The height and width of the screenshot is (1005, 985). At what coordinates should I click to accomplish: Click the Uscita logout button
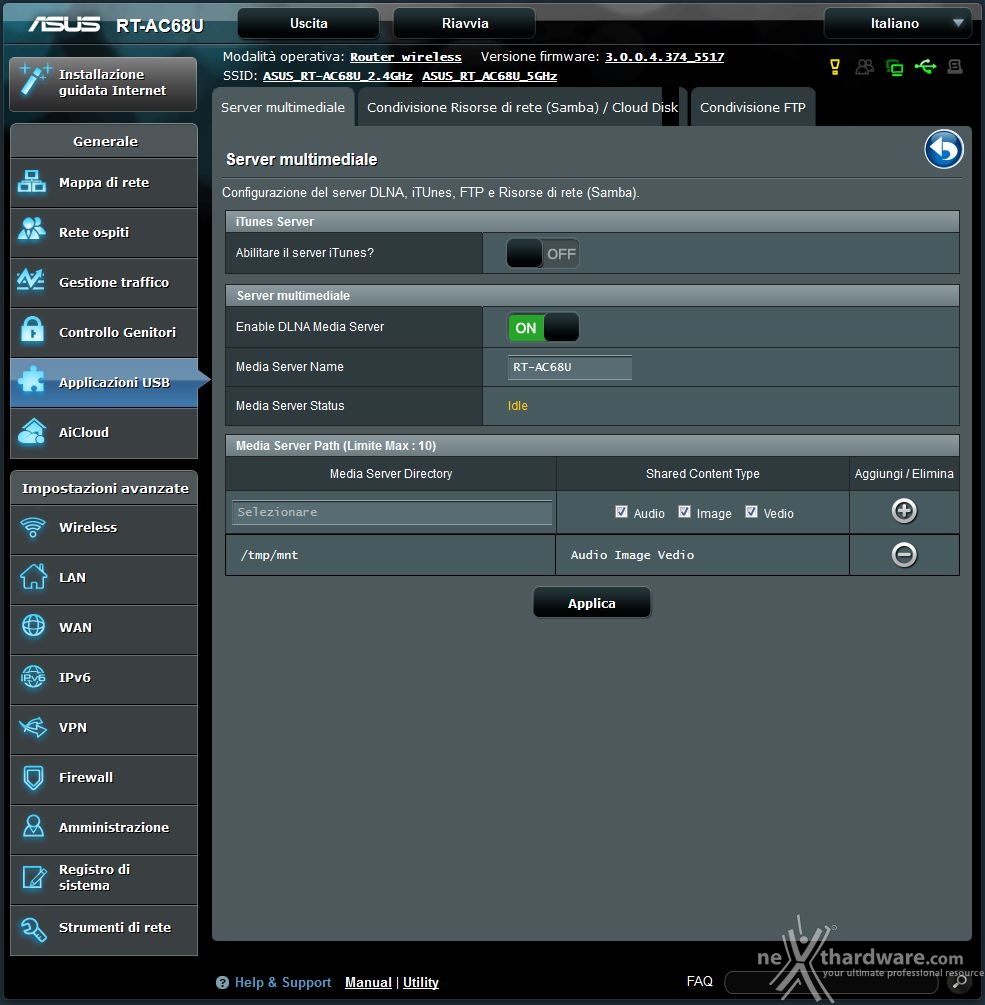tap(308, 24)
